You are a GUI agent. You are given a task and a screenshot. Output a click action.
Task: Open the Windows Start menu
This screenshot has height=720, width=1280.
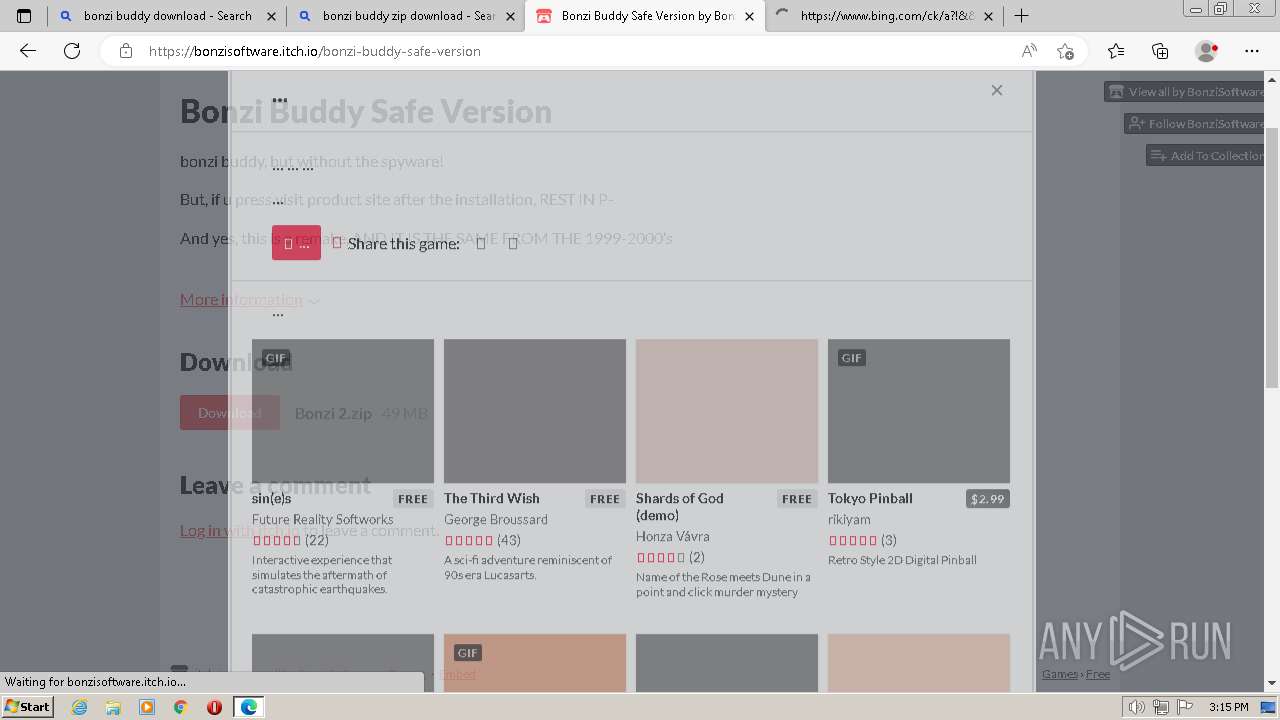point(27,706)
